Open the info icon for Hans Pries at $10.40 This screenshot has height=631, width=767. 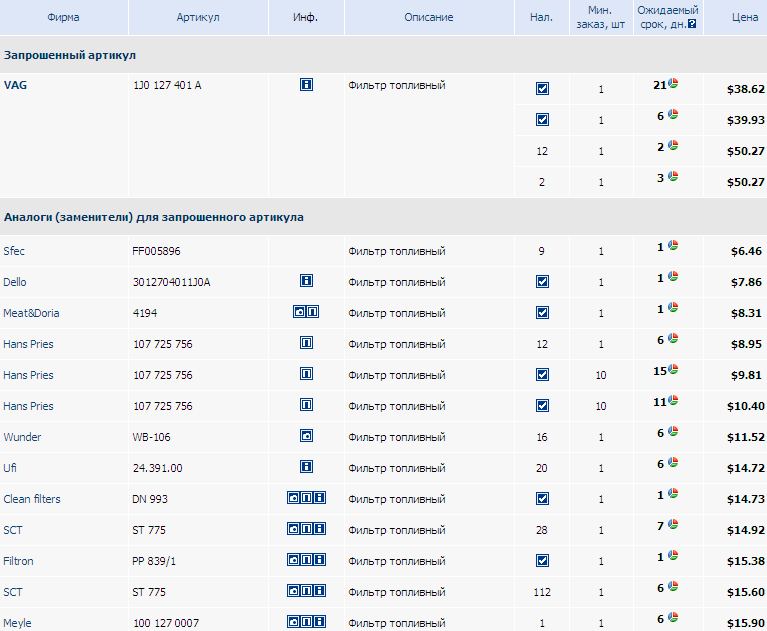click(306, 405)
